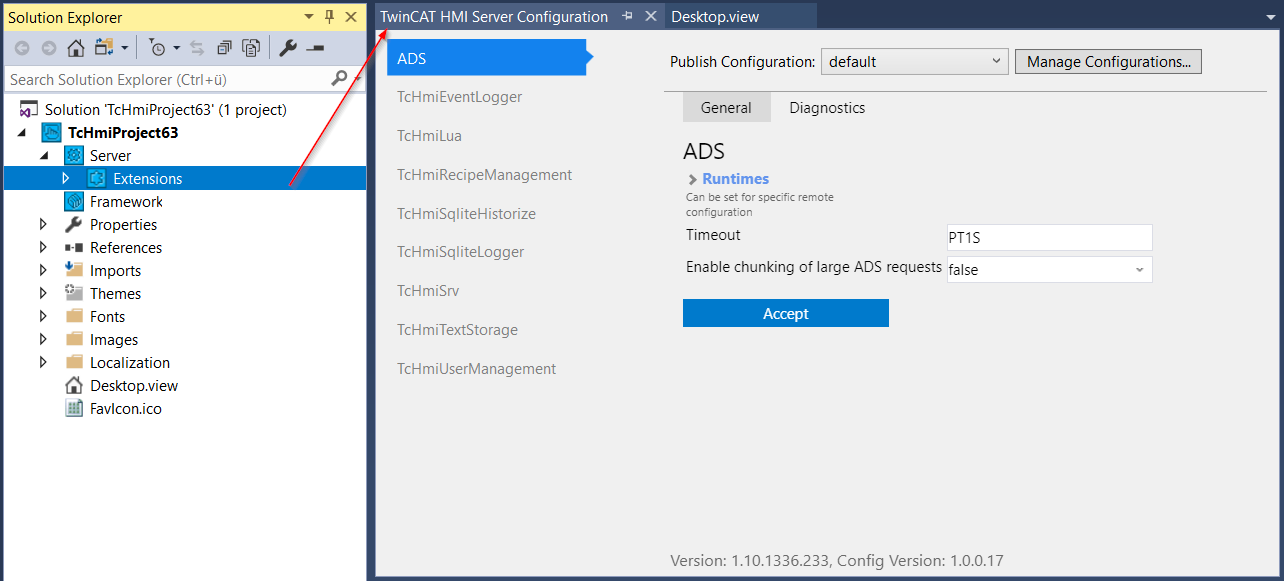This screenshot has width=1284, height=581.
Task: Select TcHmiRecipeManagement extension
Action: point(485,175)
